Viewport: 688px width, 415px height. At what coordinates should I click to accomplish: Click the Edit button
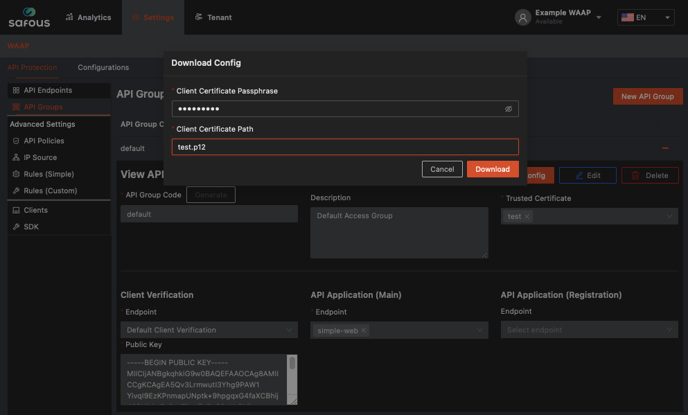[588, 175]
